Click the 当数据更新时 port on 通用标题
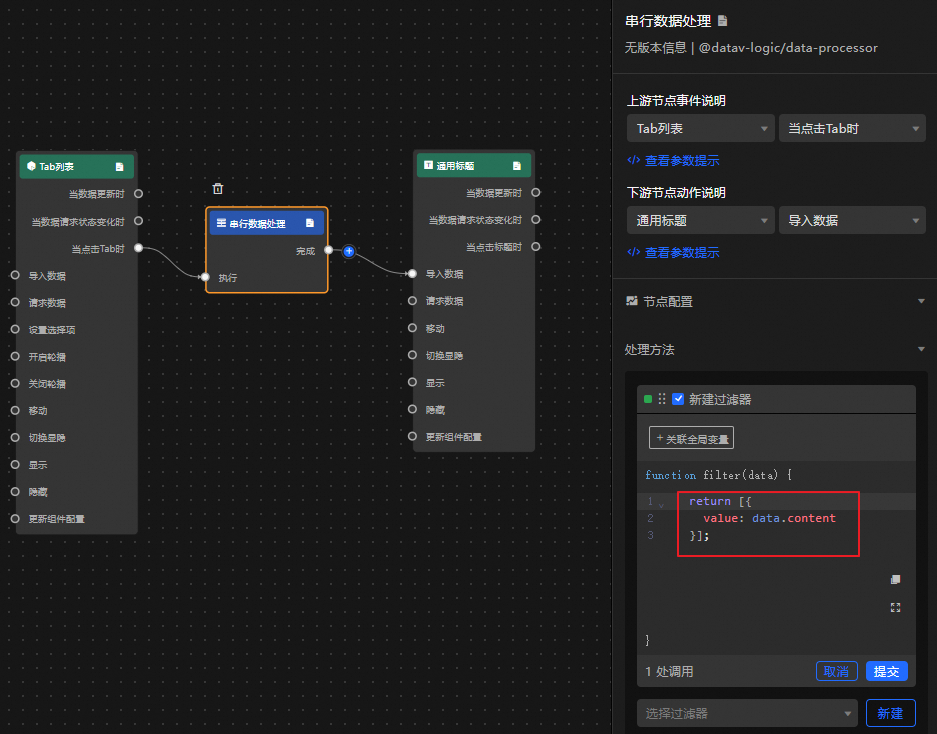 tap(536, 192)
